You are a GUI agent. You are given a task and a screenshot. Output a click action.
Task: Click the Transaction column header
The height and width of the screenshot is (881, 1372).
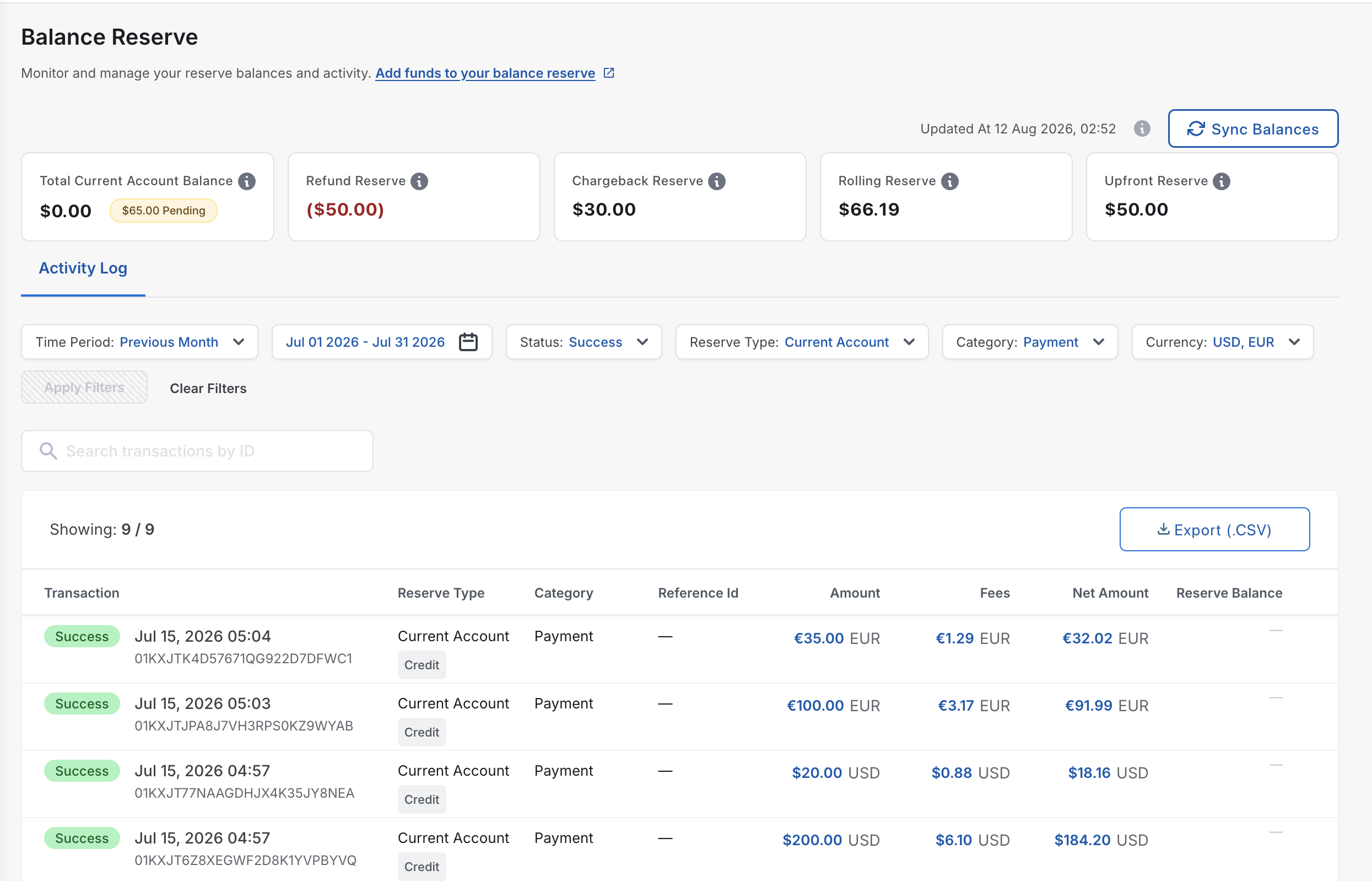82,593
